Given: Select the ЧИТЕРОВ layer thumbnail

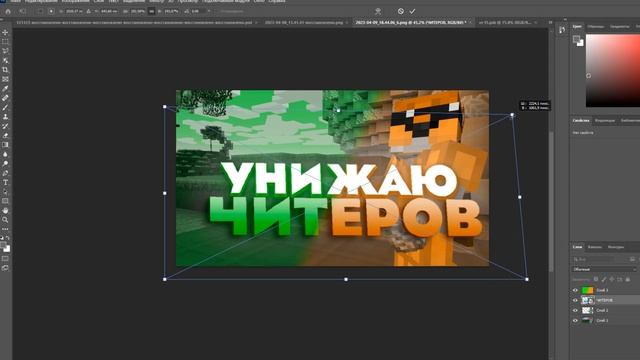Looking at the screenshot, I should tap(587, 300).
